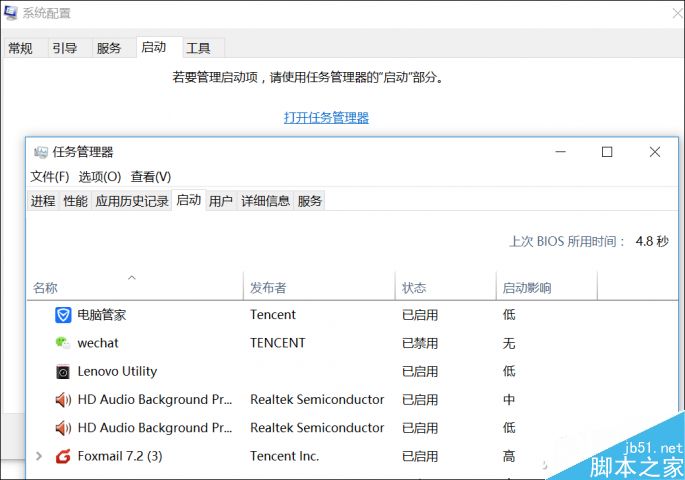This screenshot has height=480, width=685.
Task: Click the 任务管理器 title bar icon
Action: [x=41, y=152]
